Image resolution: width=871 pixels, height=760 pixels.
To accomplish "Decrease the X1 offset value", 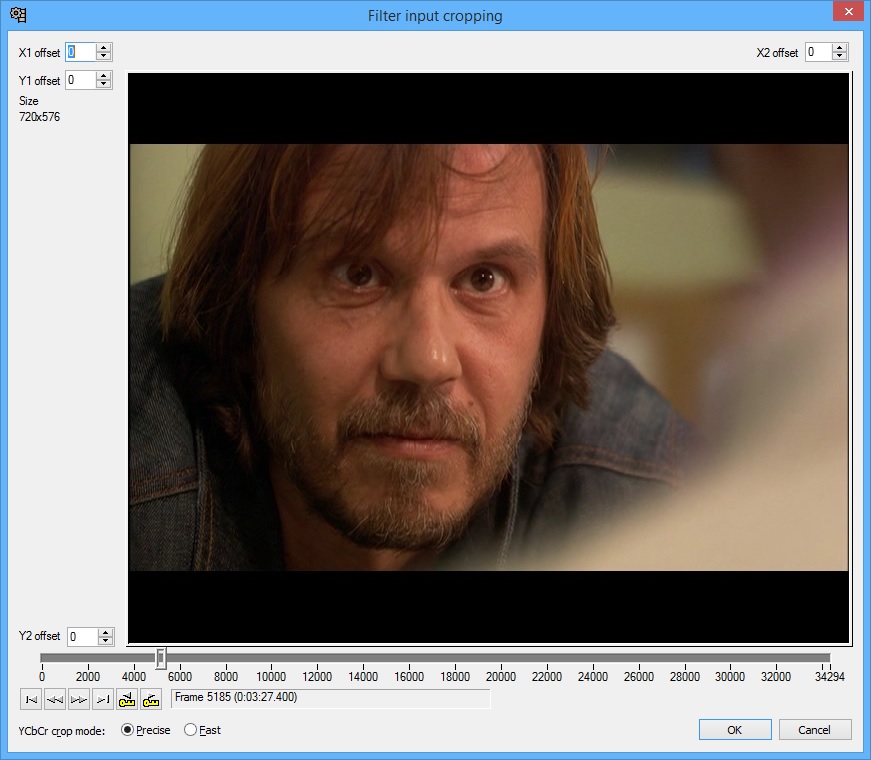I will pos(104,57).
